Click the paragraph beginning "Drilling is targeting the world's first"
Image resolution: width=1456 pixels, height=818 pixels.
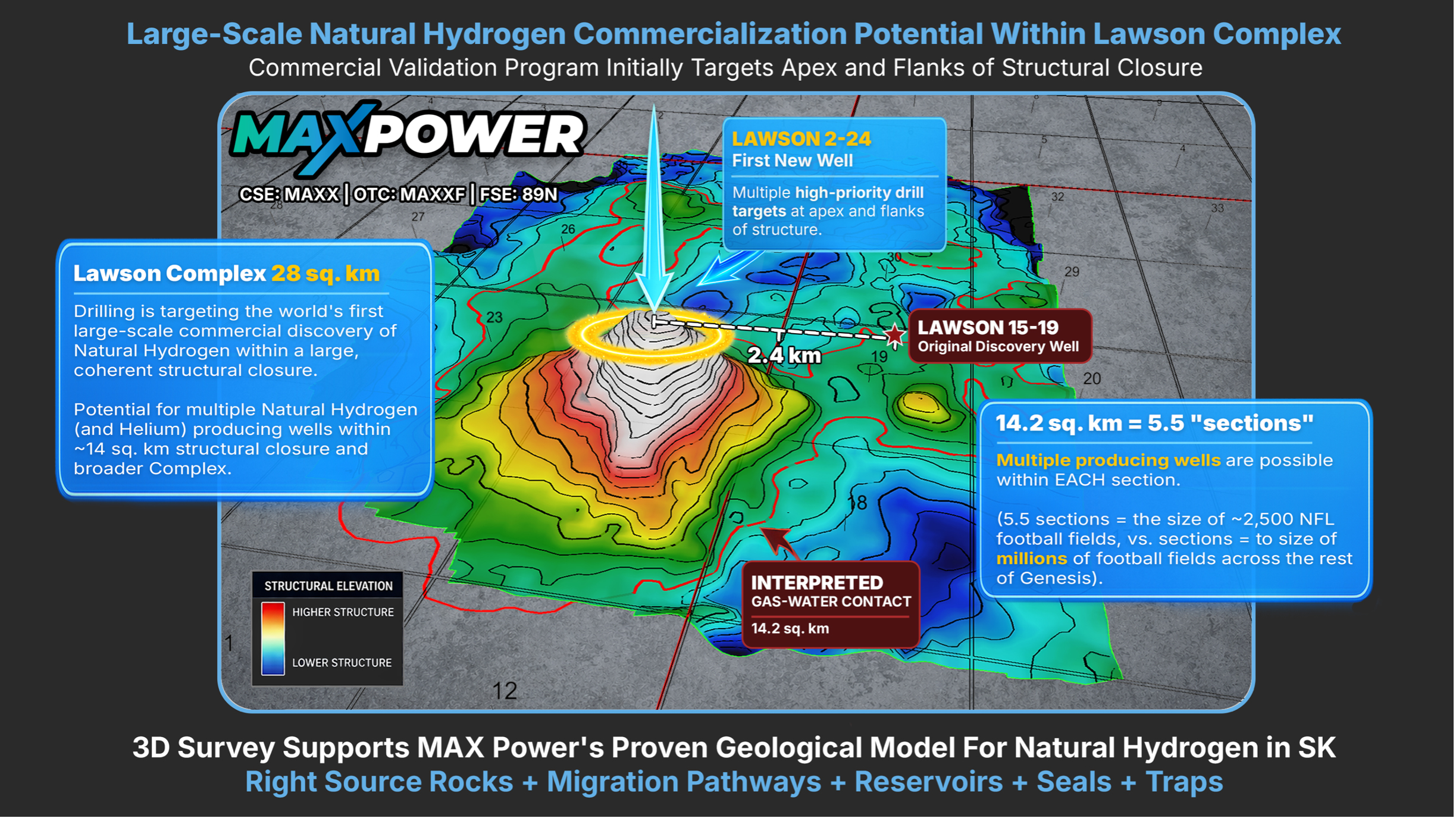click(x=236, y=341)
